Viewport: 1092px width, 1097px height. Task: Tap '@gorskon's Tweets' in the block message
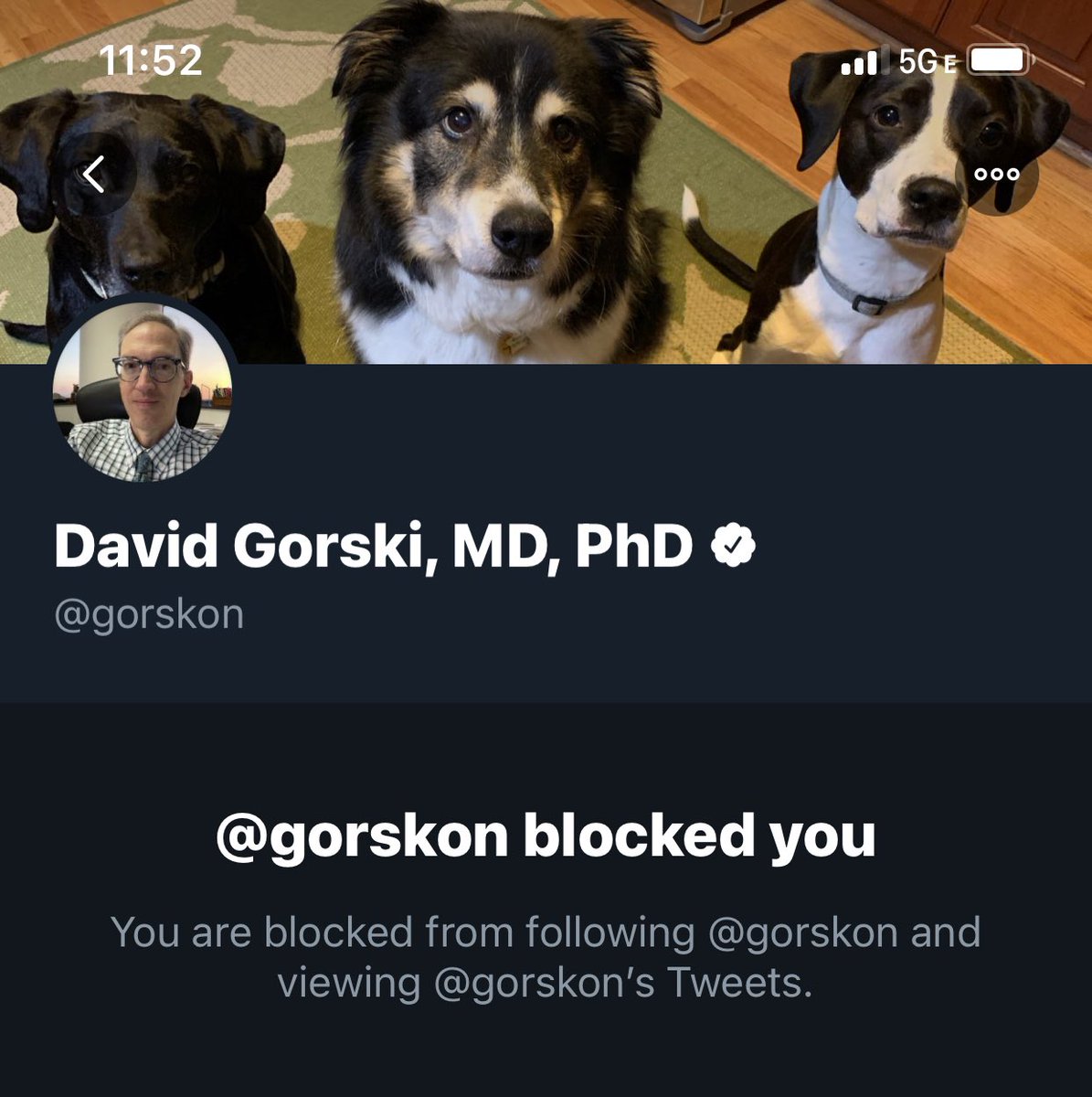pyautogui.click(x=621, y=984)
